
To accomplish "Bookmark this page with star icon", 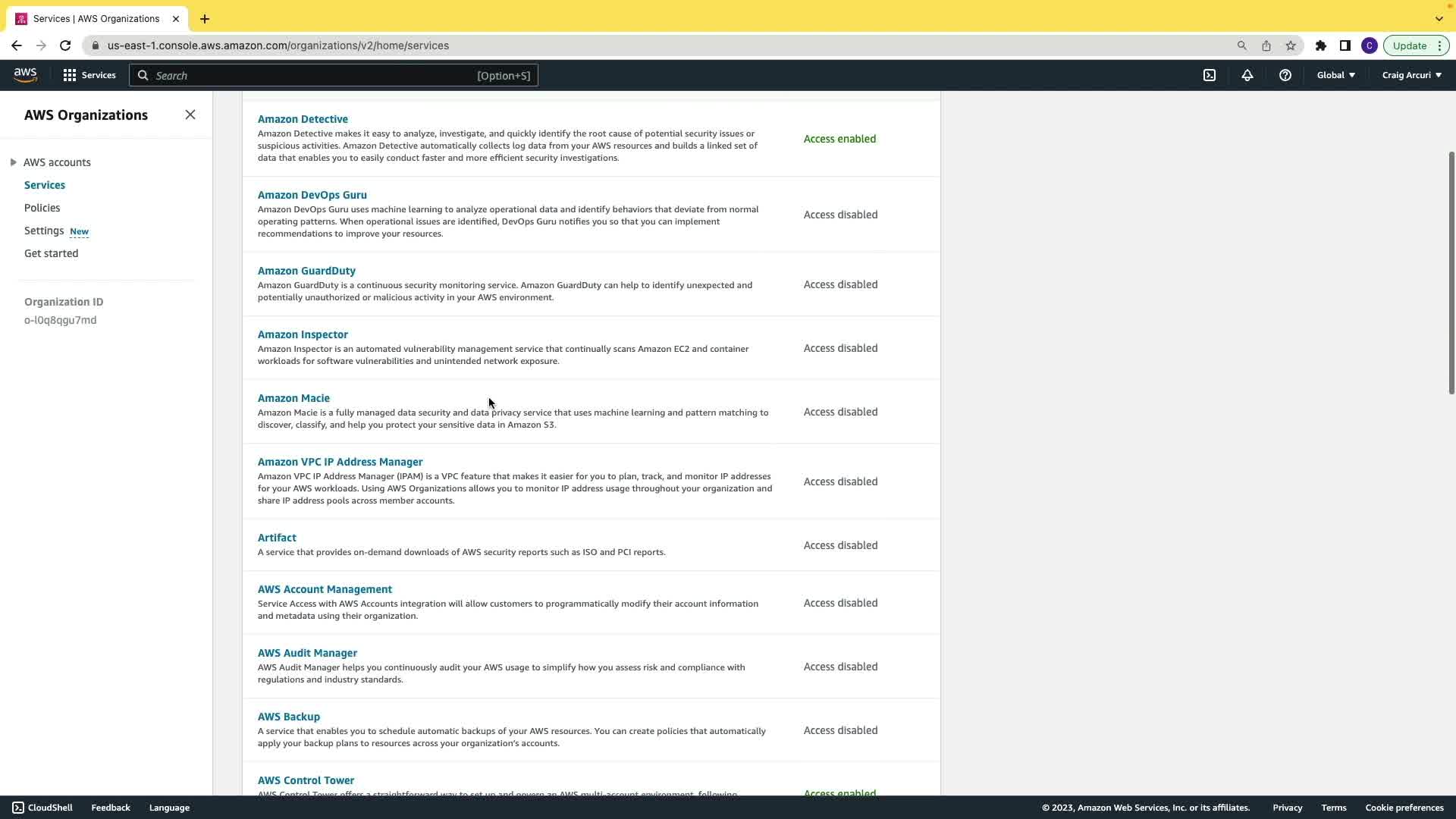I will click(x=1291, y=45).
